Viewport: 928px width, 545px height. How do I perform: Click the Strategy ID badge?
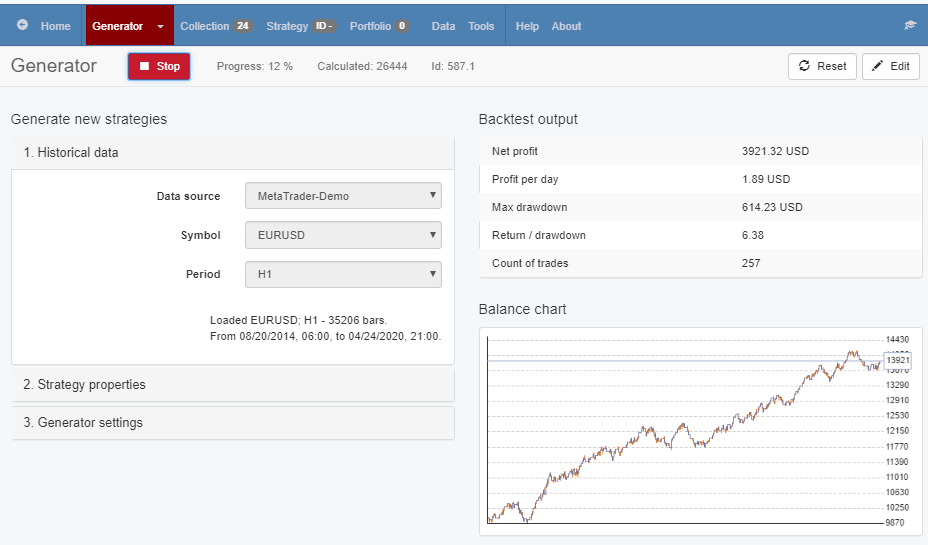[x=325, y=26]
